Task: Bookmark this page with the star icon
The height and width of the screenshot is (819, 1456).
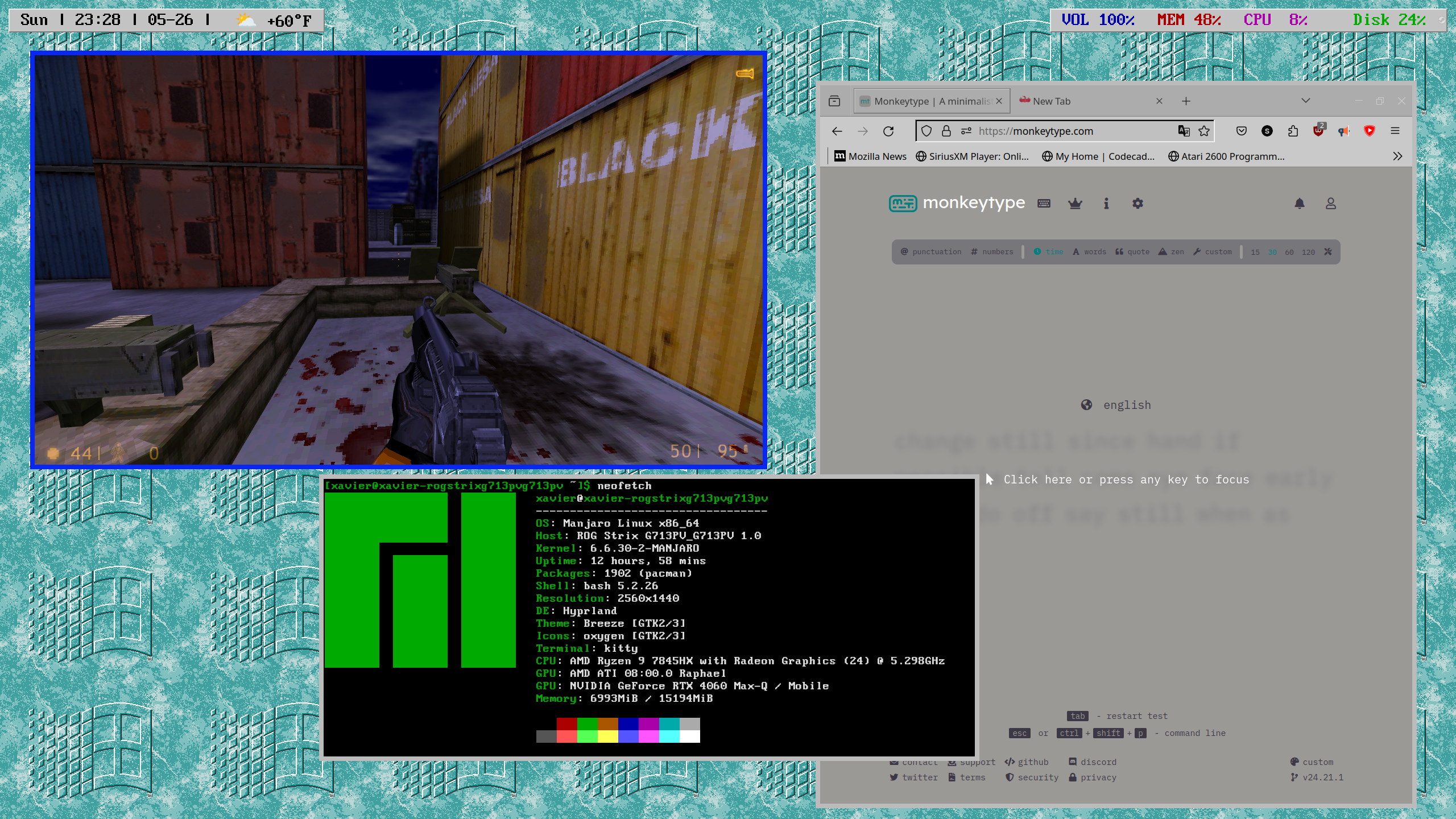Action: point(1204,131)
